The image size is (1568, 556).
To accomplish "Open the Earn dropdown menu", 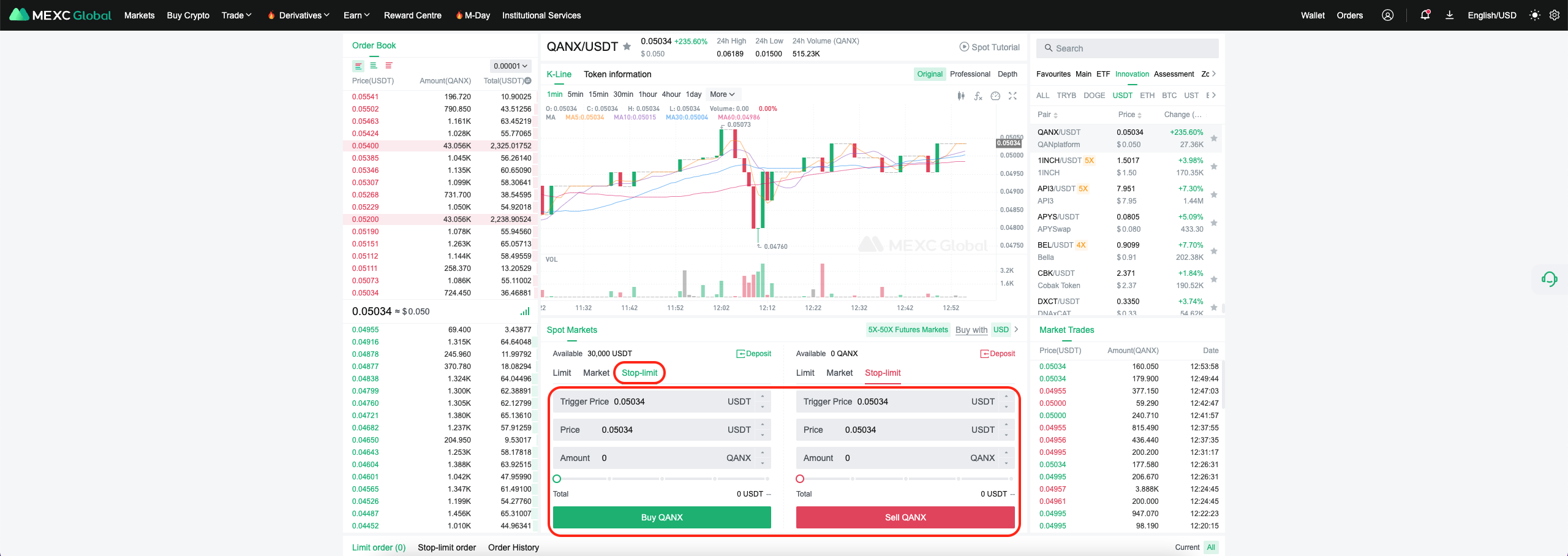I will pos(356,15).
